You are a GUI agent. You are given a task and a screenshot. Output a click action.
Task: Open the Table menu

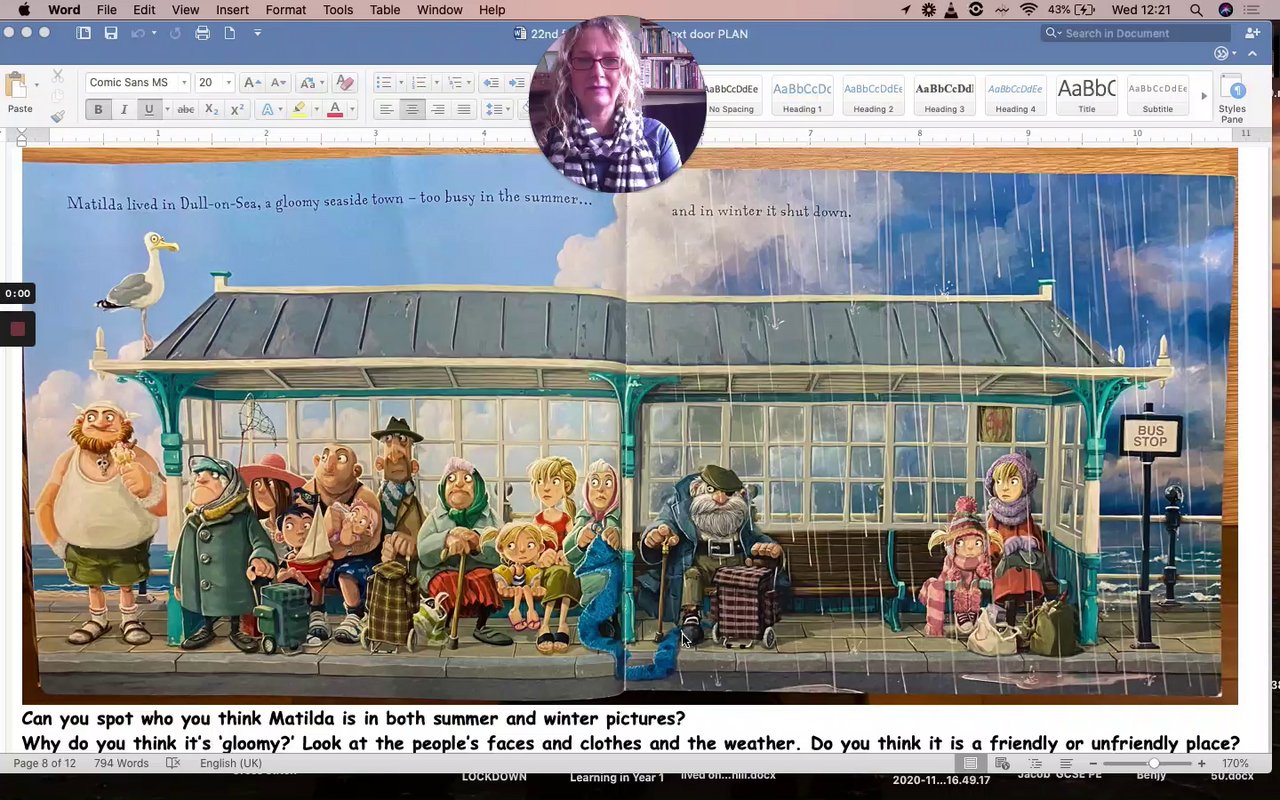pyautogui.click(x=385, y=10)
